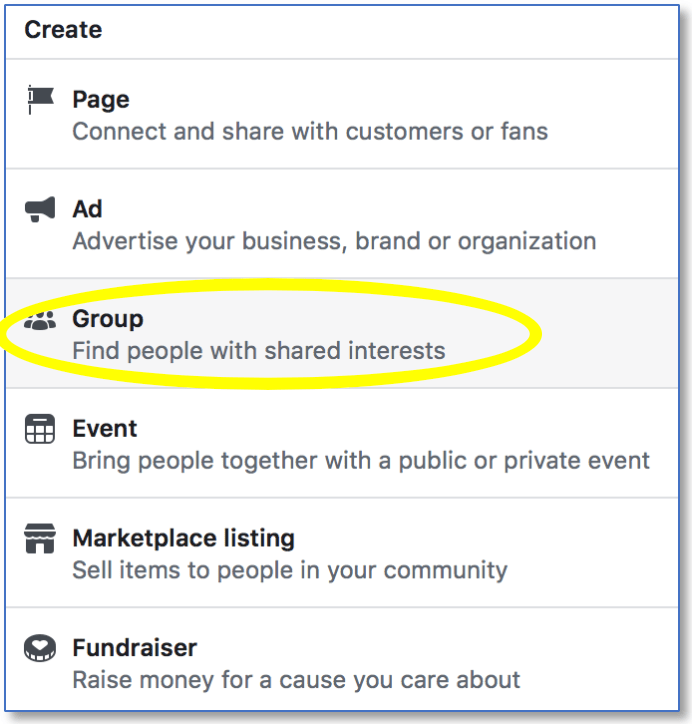
Task: Select the Fundraiser menu title
Action: [x=135, y=648]
